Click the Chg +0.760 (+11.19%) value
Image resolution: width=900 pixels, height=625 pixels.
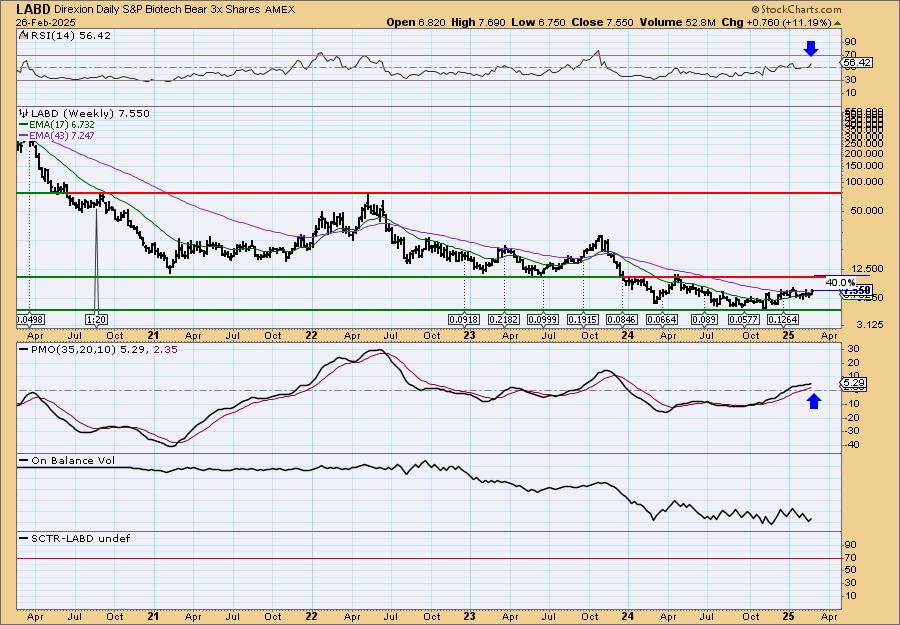777,22
